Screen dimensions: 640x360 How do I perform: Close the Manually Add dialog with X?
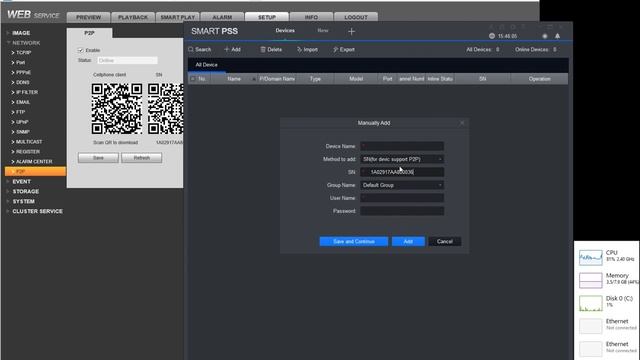pyautogui.click(x=462, y=123)
